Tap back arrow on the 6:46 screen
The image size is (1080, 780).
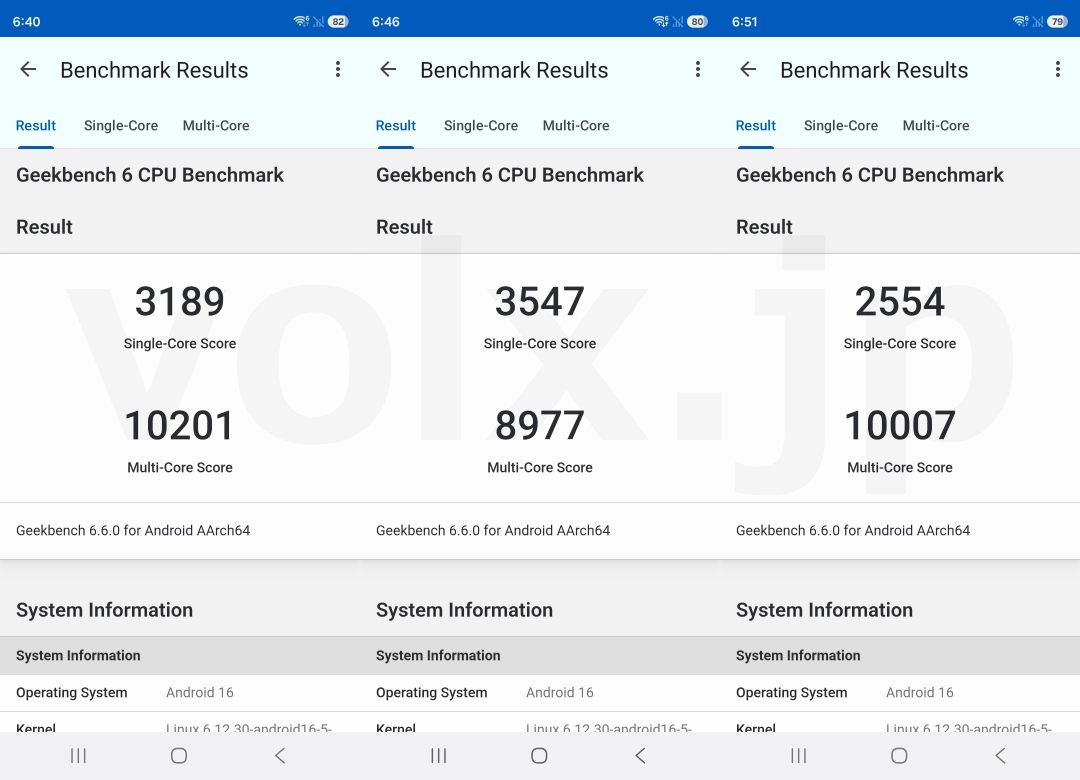pyautogui.click(x=388, y=70)
